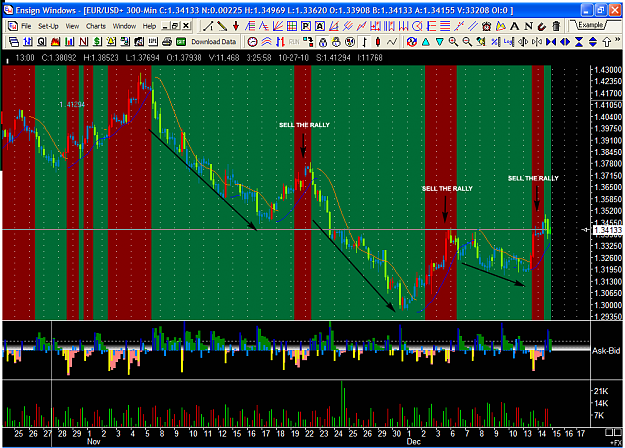Open the Help menu
The height and width of the screenshot is (448, 625).
coord(149,26)
